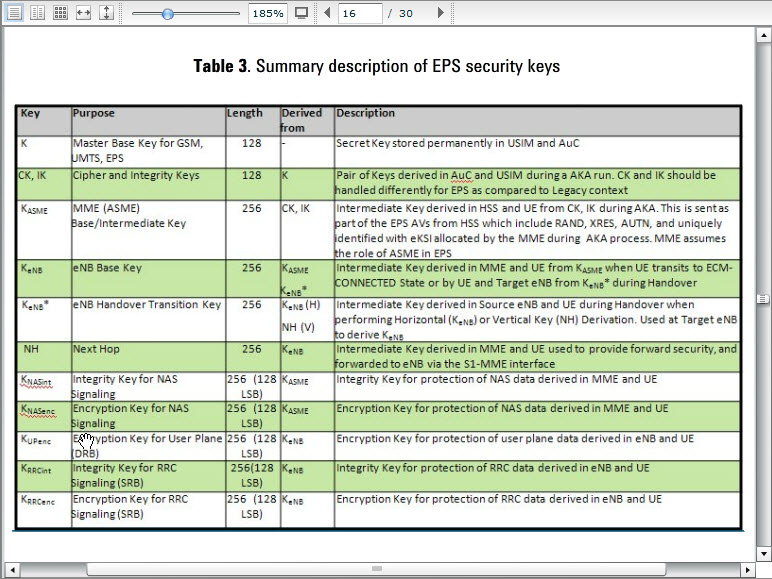Switch to two-page view mode
The width and height of the screenshot is (772, 579).
37,13
